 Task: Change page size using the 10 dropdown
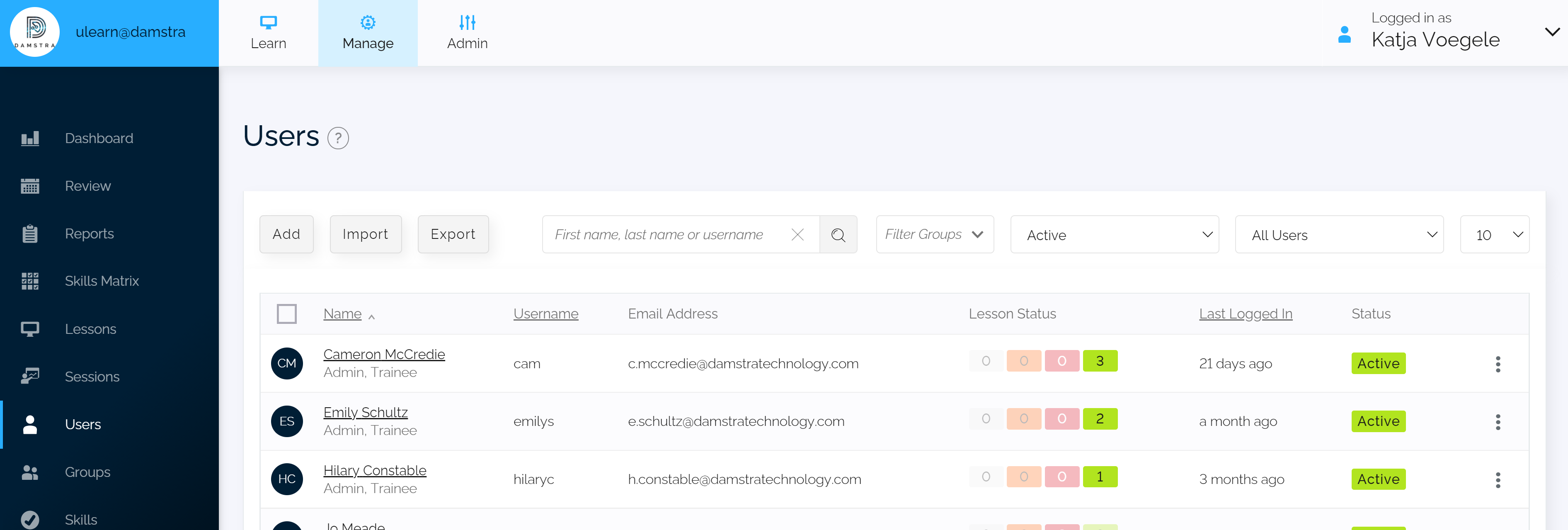1494,235
